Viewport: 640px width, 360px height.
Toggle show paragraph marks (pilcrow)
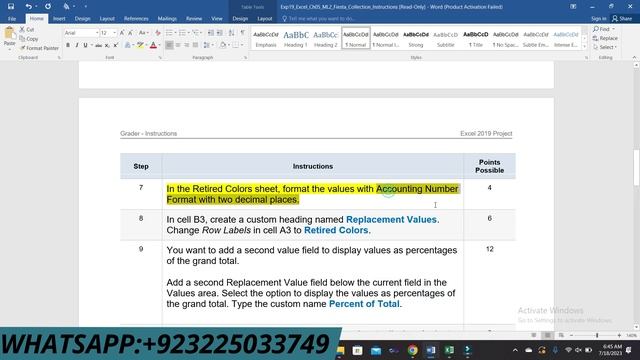[x=243, y=33]
